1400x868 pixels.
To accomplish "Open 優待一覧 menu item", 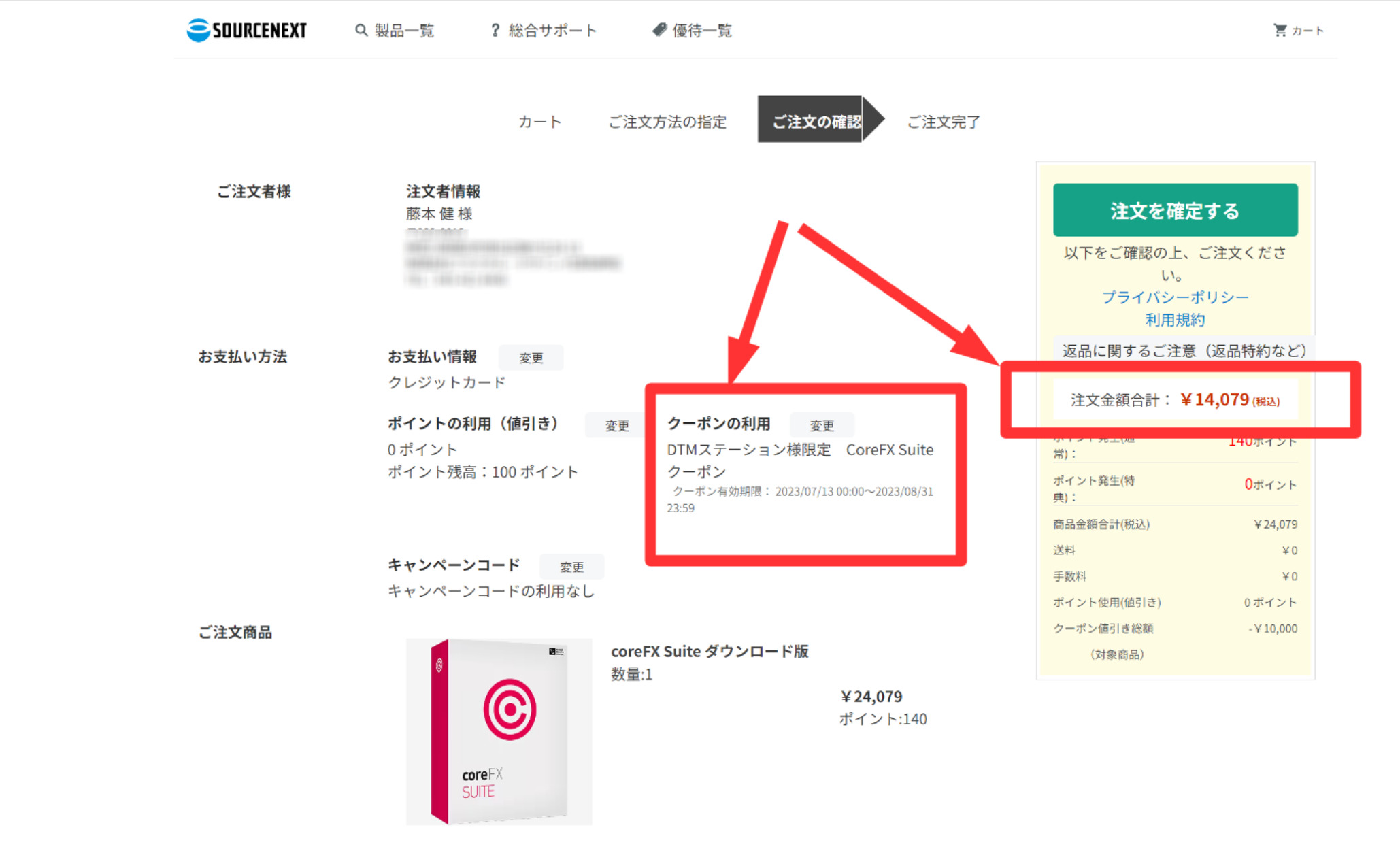I will click(702, 31).
